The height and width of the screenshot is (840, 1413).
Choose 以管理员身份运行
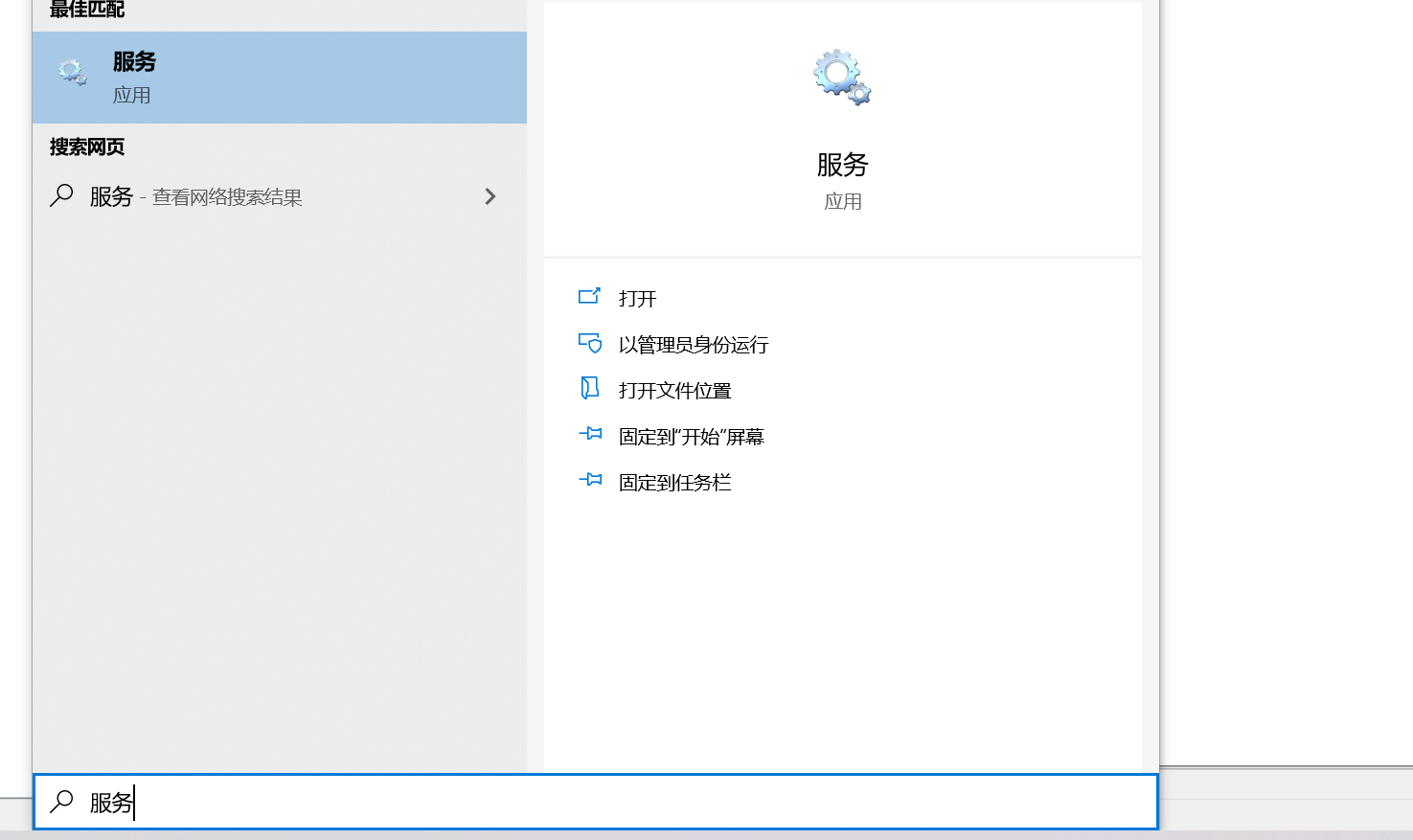point(694,345)
